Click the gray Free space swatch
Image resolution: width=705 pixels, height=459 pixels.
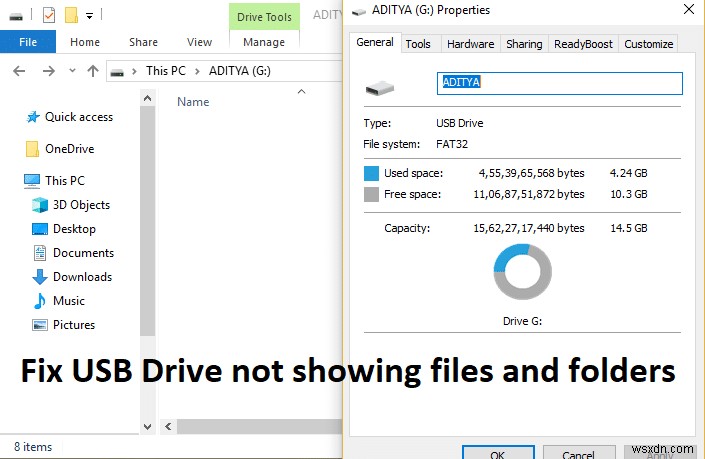pyautogui.click(x=371, y=194)
